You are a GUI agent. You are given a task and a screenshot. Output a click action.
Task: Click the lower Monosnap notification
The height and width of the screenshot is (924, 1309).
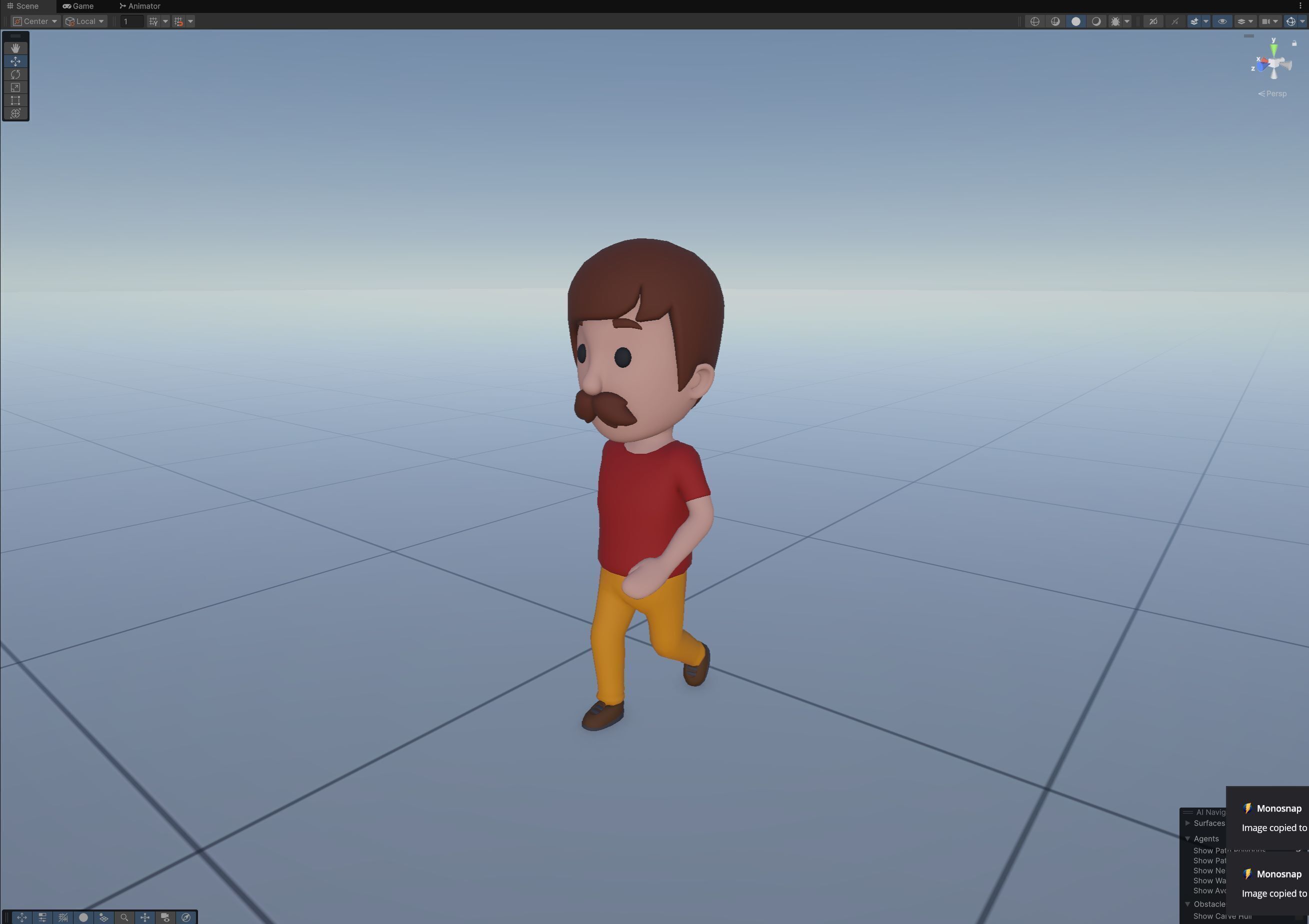click(1267, 884)
